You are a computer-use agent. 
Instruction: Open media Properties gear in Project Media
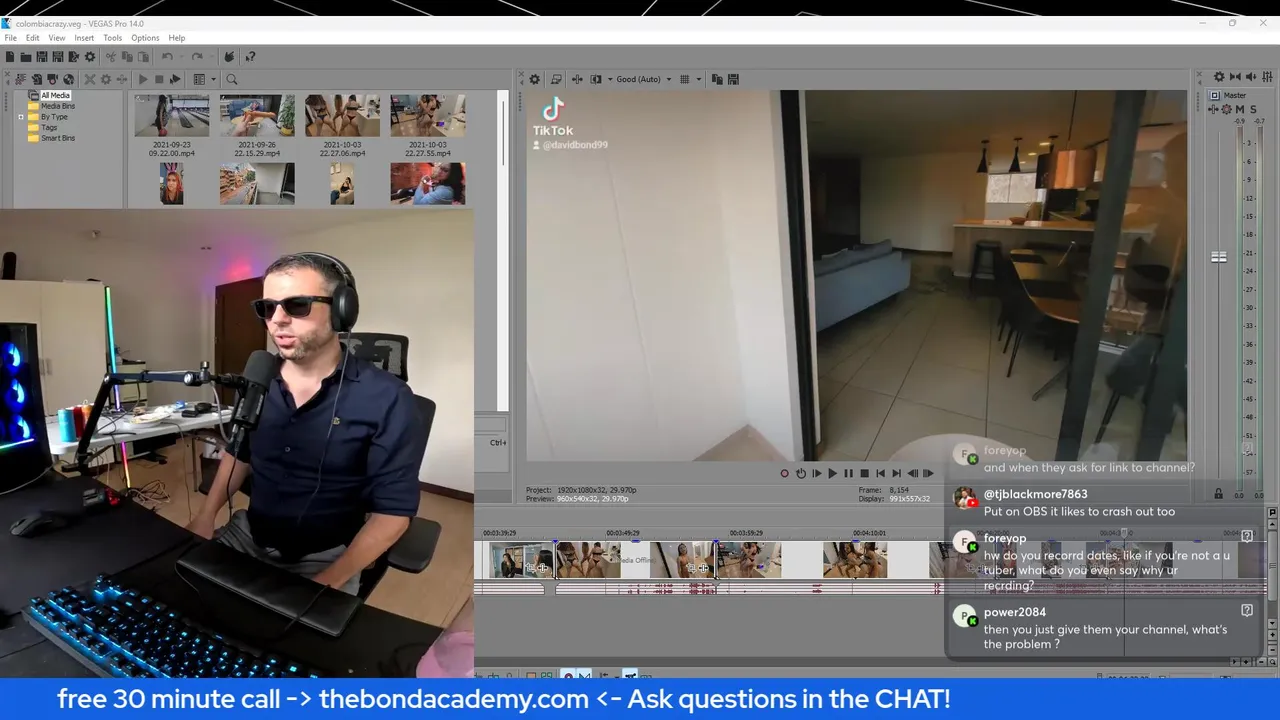pyautogui.click(x=106, y=79)
